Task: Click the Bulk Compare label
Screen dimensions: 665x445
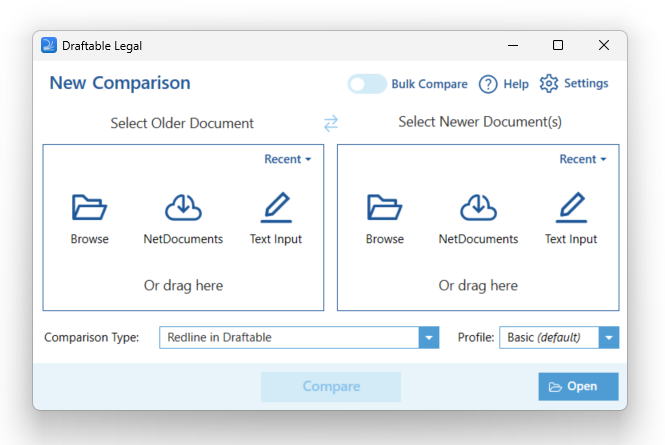Action: pos(429,84)
